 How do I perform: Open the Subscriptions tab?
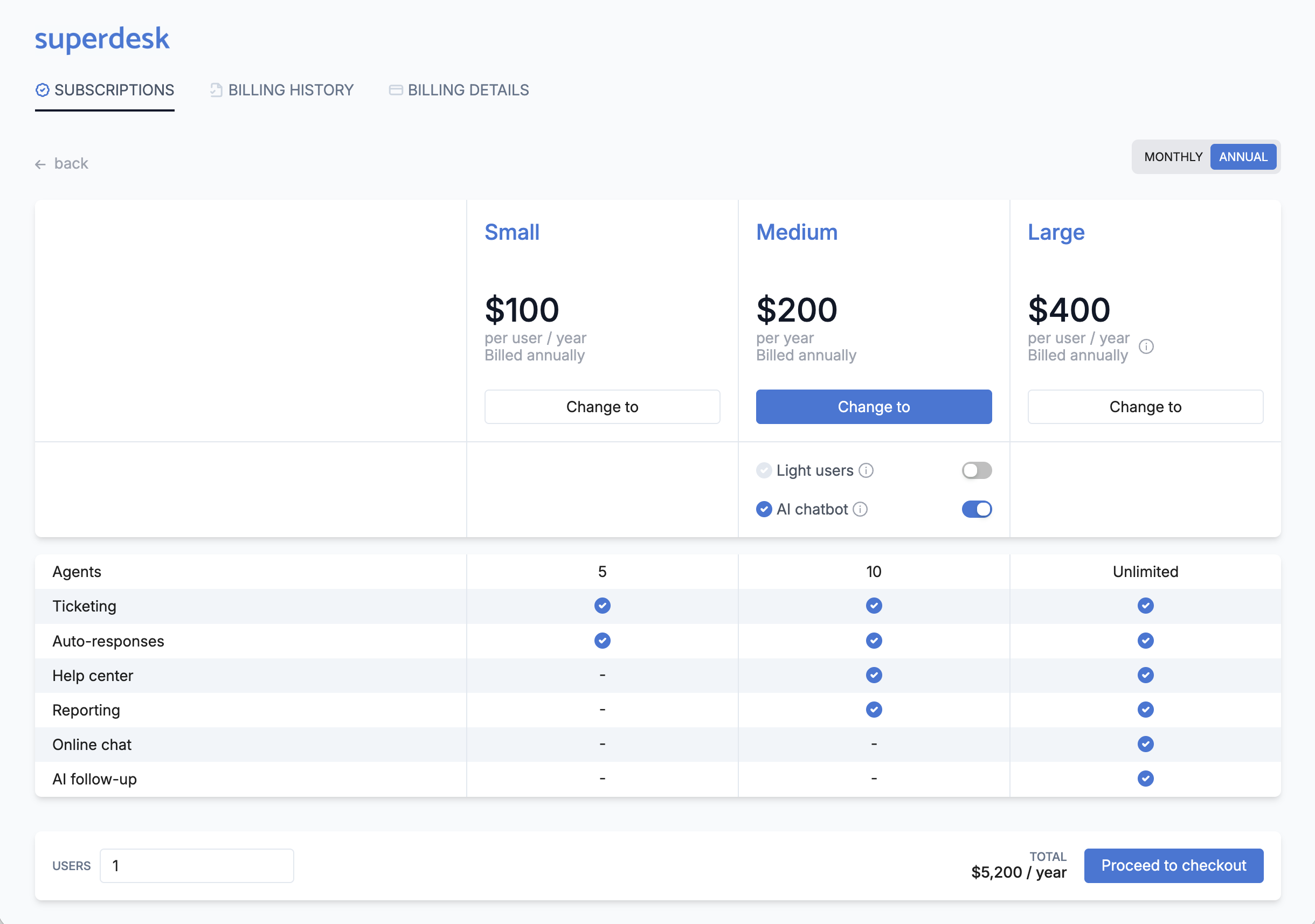(x=105, y=91)
